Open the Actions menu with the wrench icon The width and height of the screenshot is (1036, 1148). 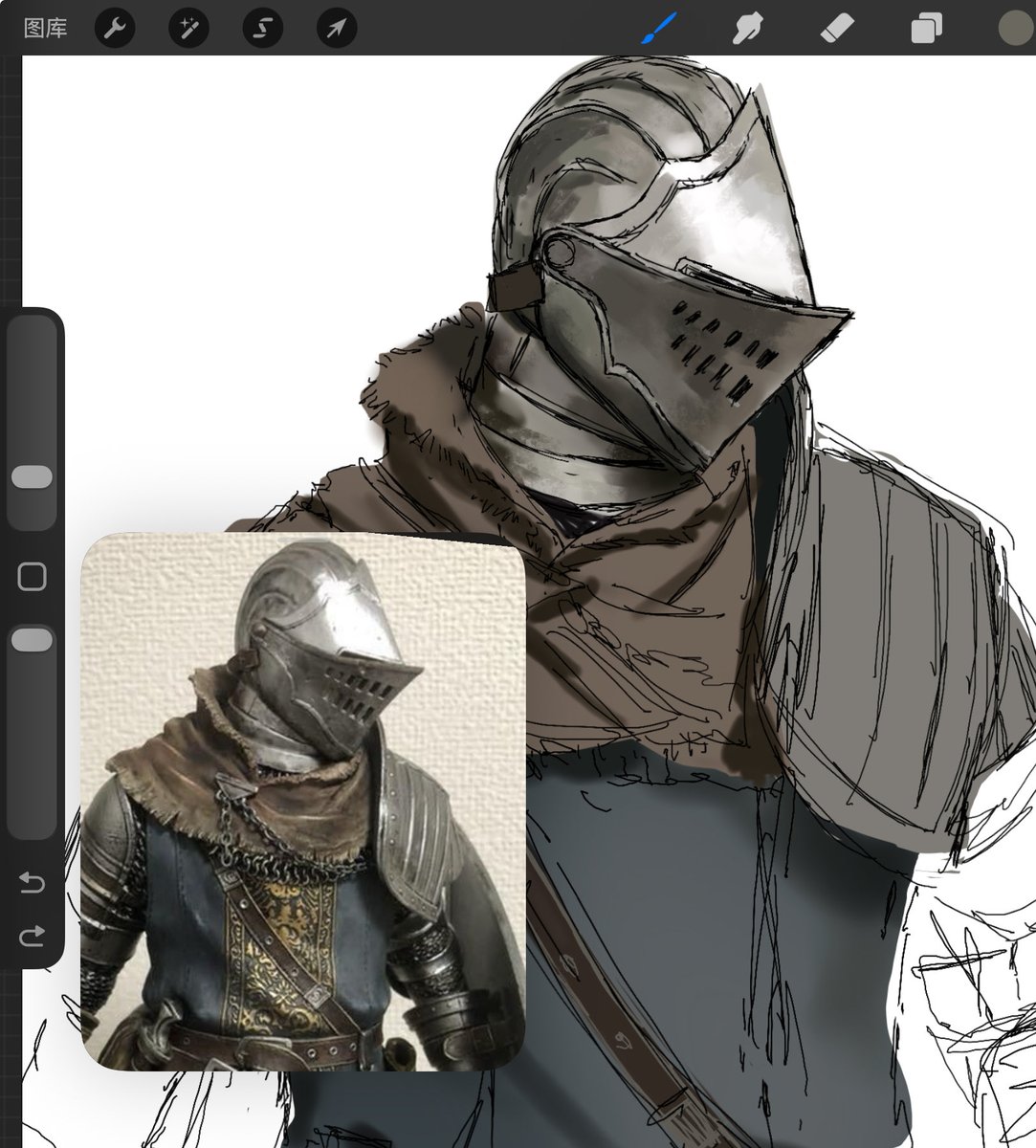(x=115, y=28)
